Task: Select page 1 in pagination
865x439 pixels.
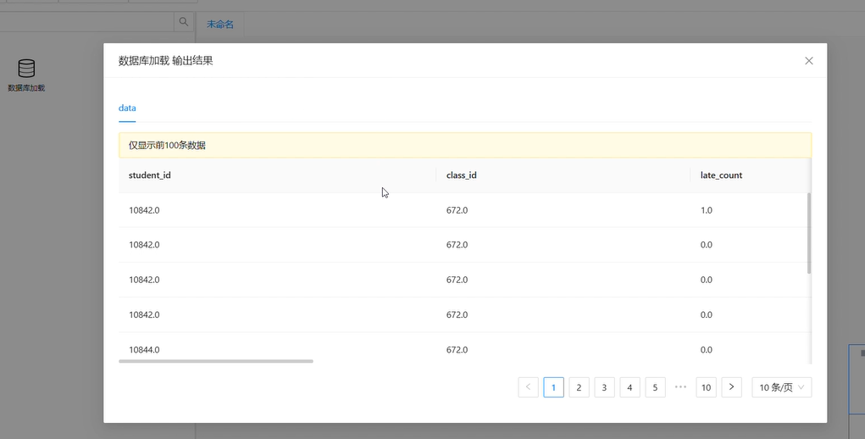Action: click(553, 387)
